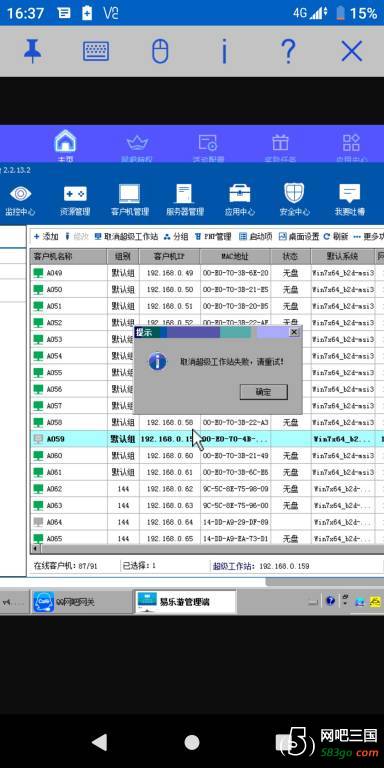384x768 pixels.
Task: Tap the Android home button
Action: 192,743
